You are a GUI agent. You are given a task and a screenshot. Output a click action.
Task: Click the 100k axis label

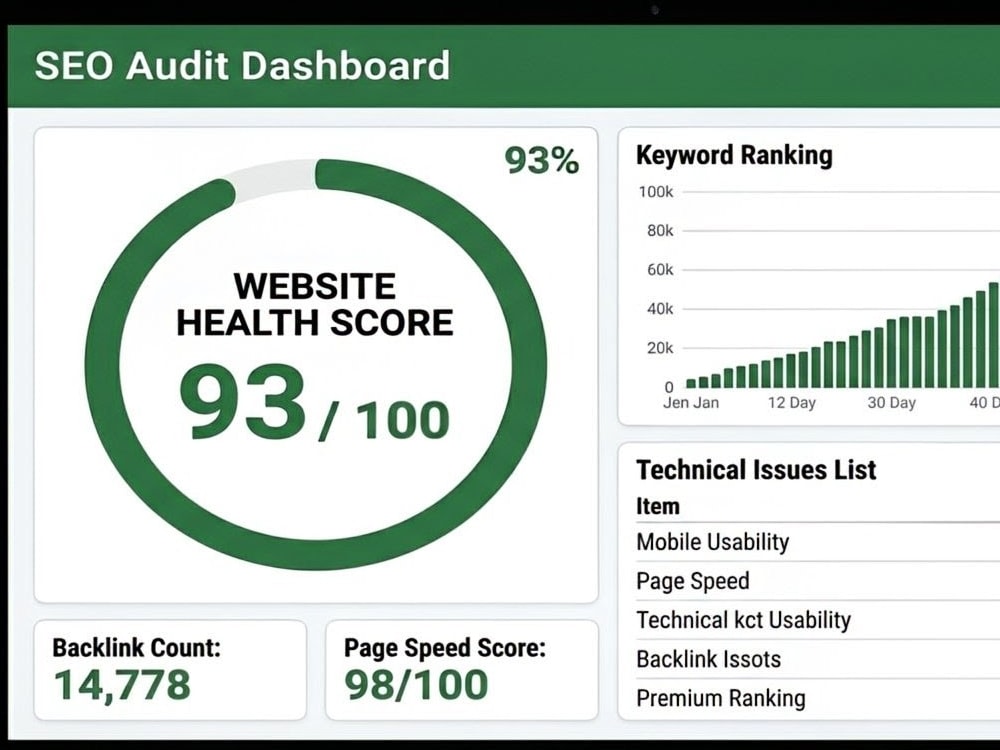click(x=656, y=192)
